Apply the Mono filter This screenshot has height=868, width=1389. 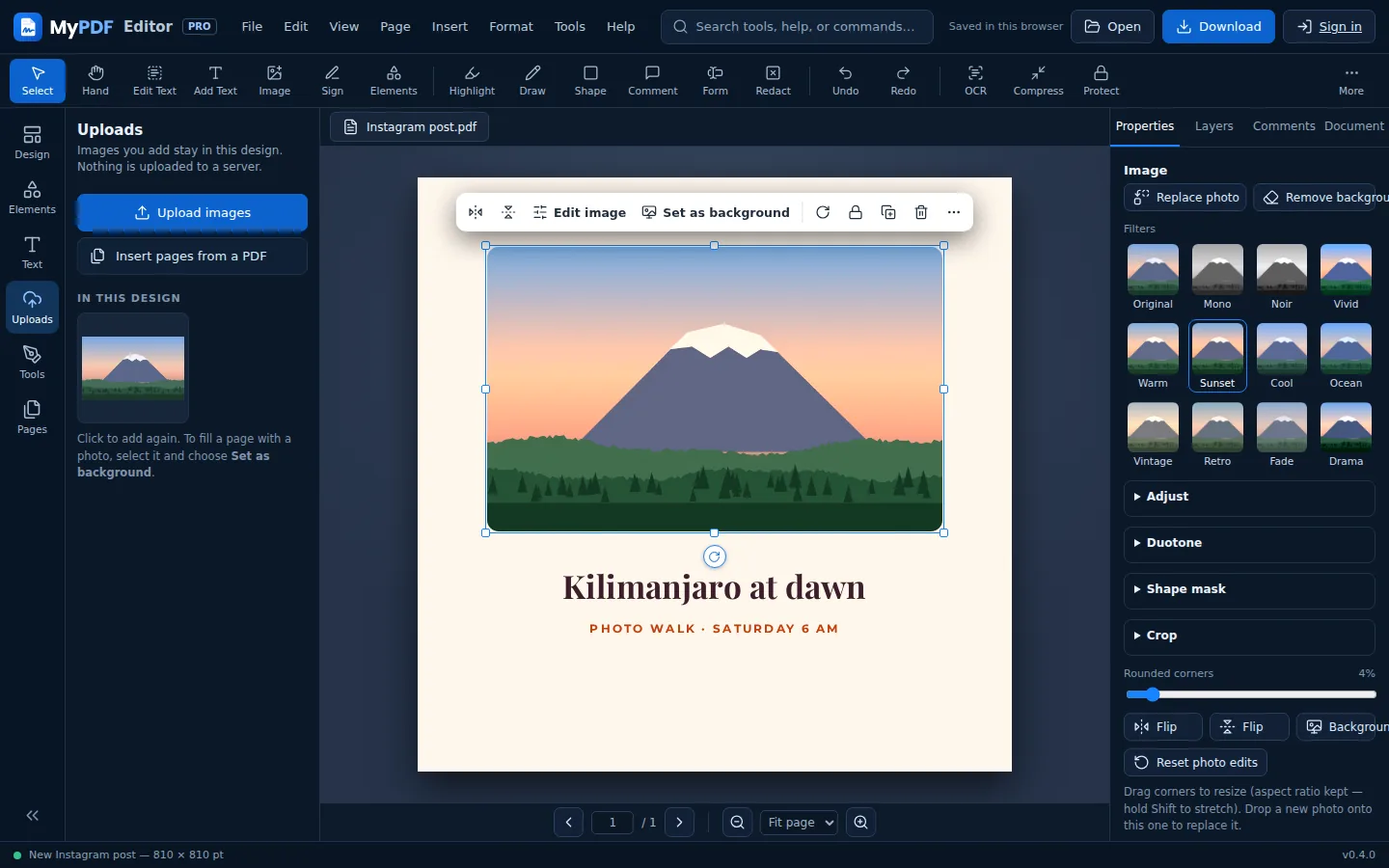[1217, 277]
